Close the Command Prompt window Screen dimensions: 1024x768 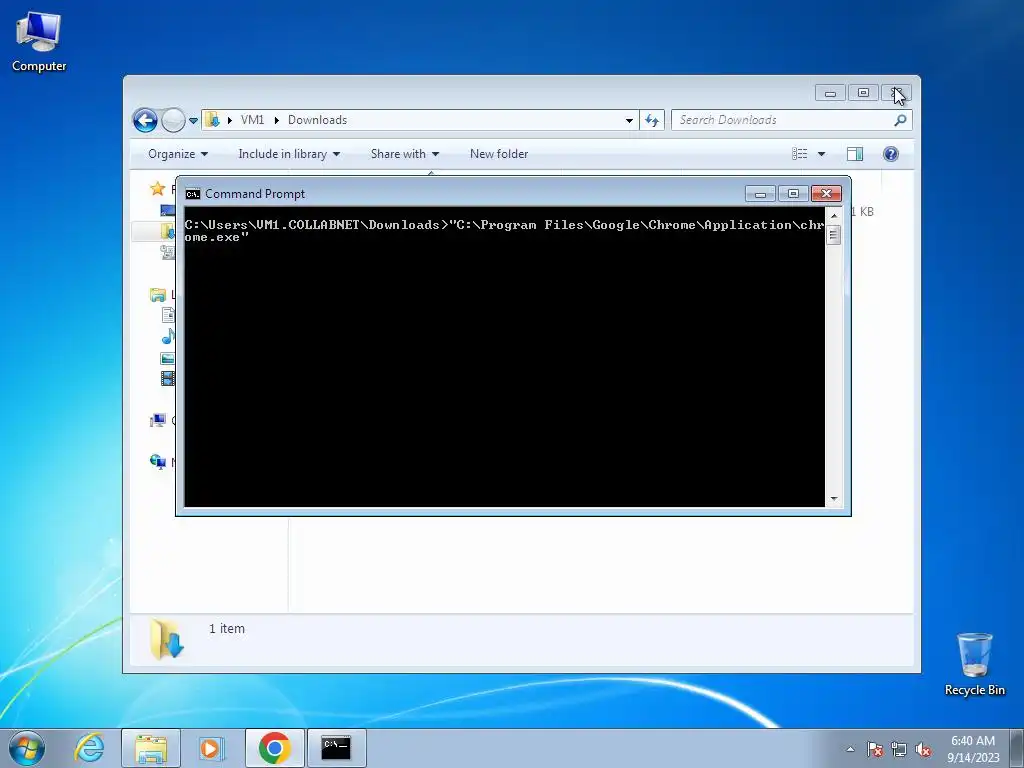click(826, 194)
